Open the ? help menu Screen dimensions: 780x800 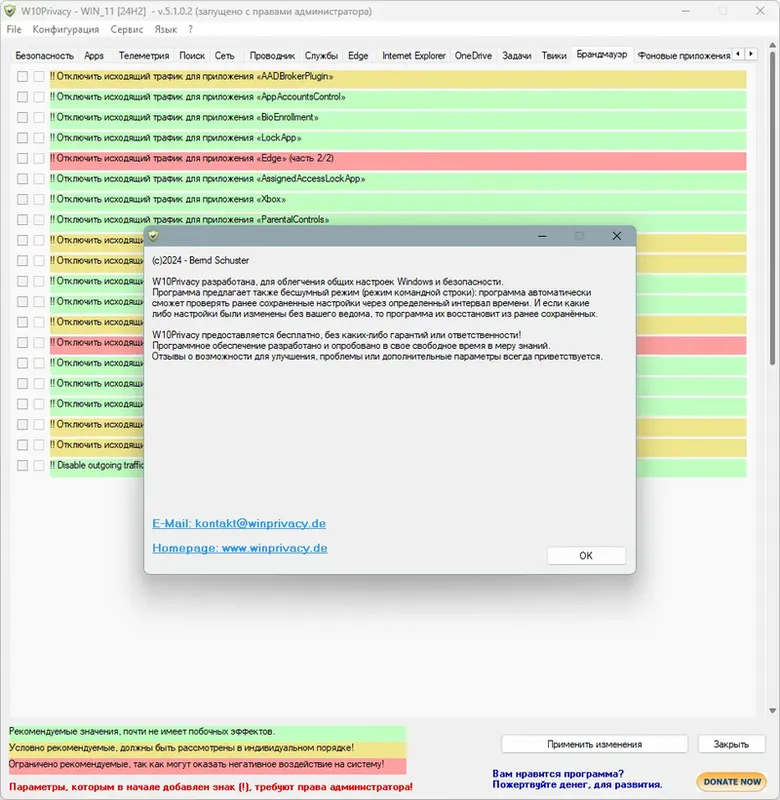(x=190, y=30)
